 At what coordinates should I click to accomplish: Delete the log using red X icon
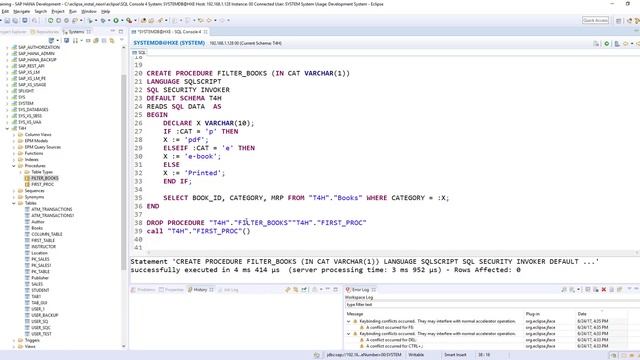tap(604, 289)
